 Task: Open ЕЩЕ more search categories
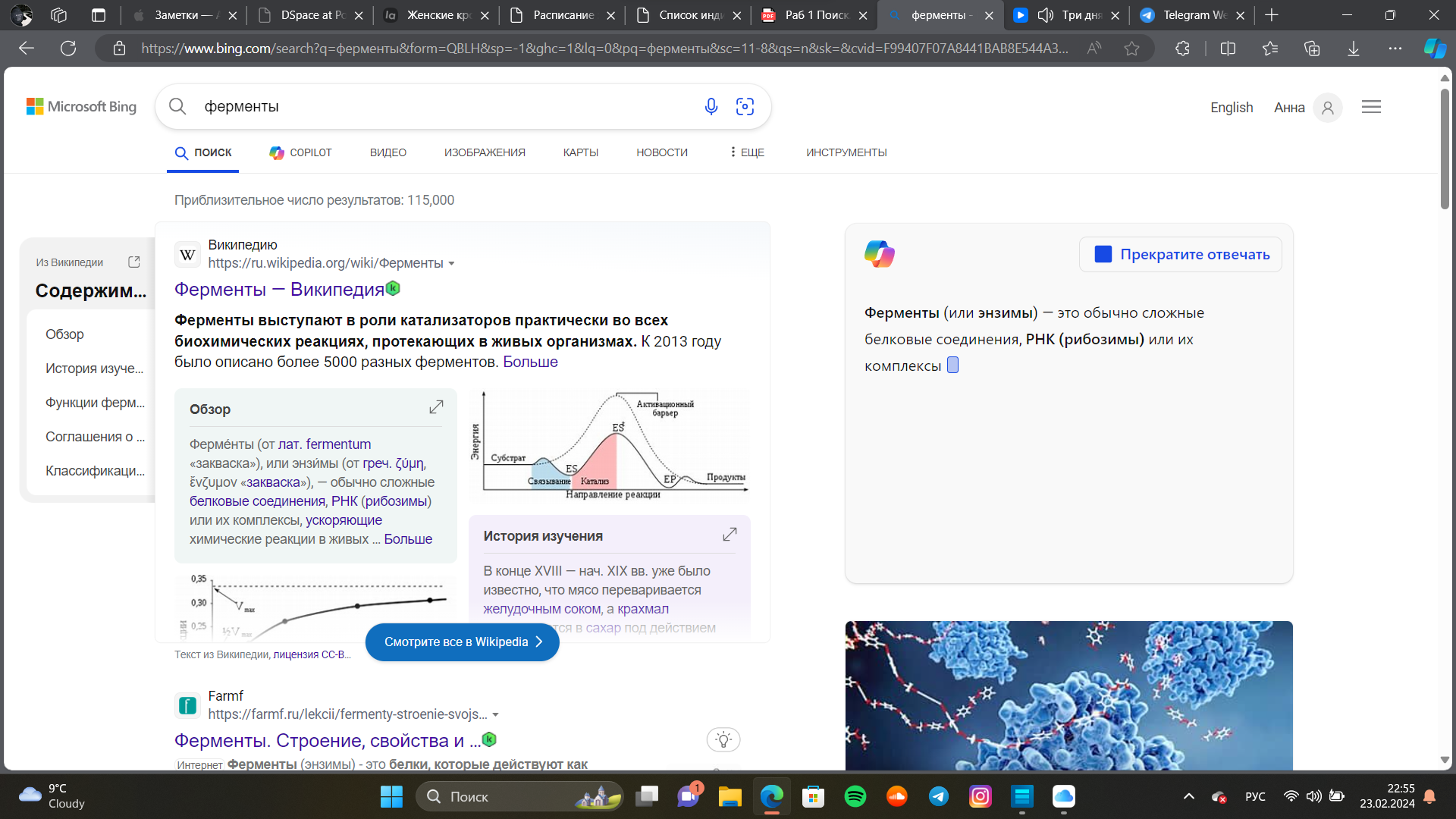tap(747, 152)
